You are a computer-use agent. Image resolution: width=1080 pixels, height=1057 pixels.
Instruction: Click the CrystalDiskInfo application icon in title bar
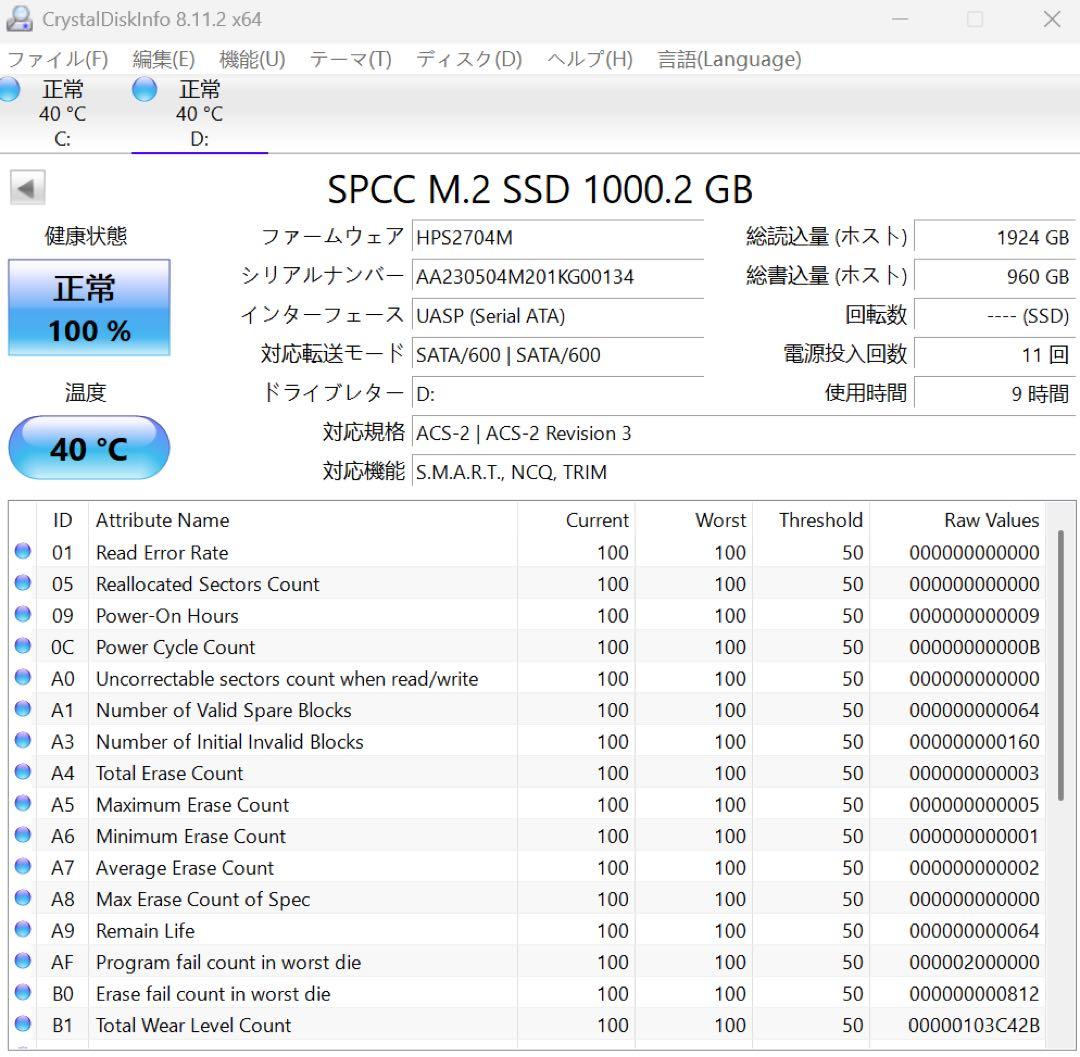20,18
